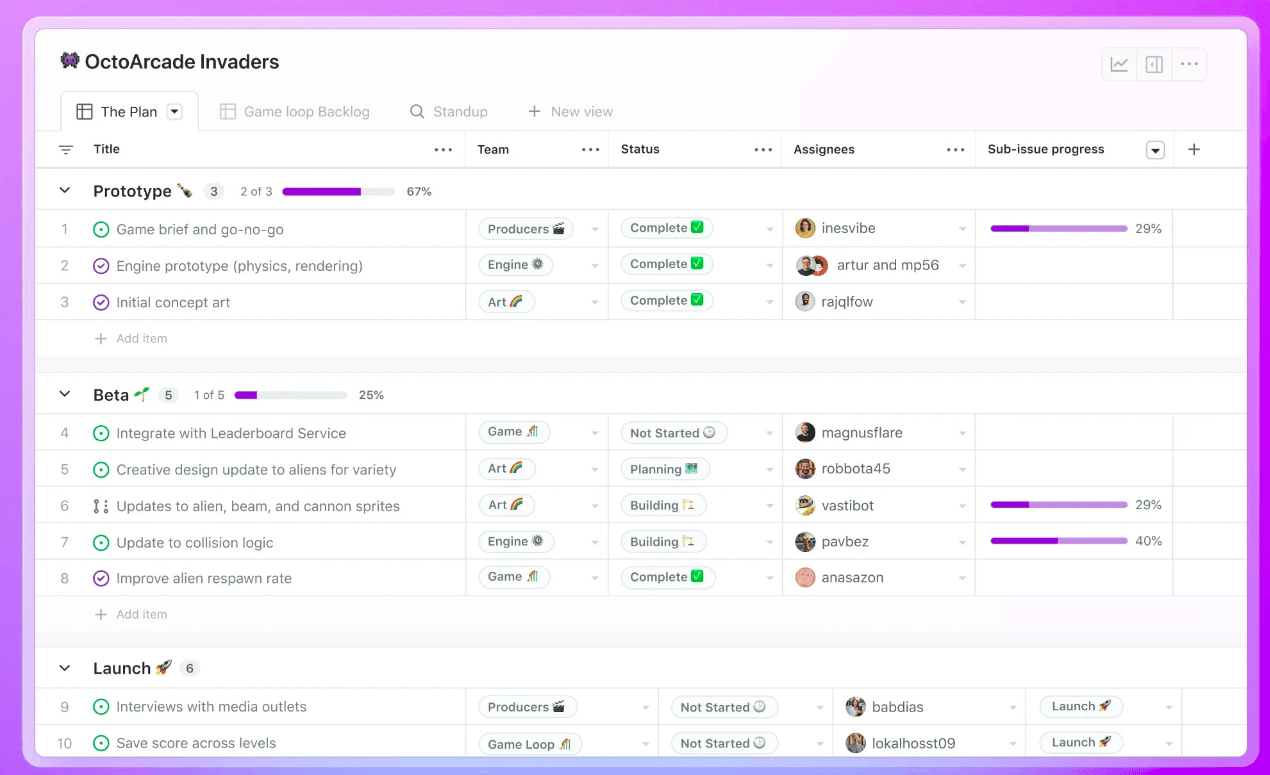Image resolution: width=1270 pixels, height=775 pixels.
Task: Add item under Prototype group
Action: tap(131, 339)
